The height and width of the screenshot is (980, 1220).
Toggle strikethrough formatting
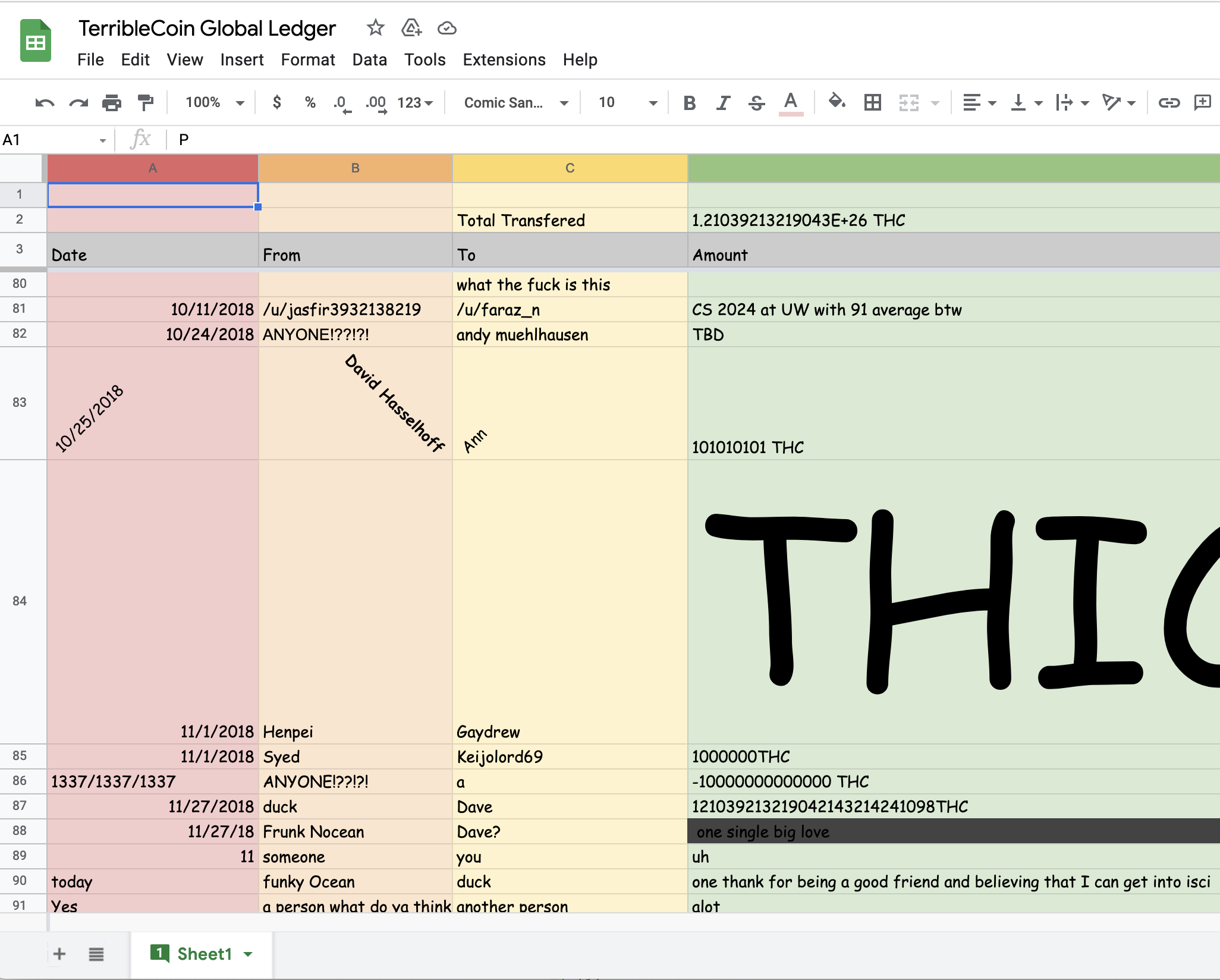coord(756,103)
